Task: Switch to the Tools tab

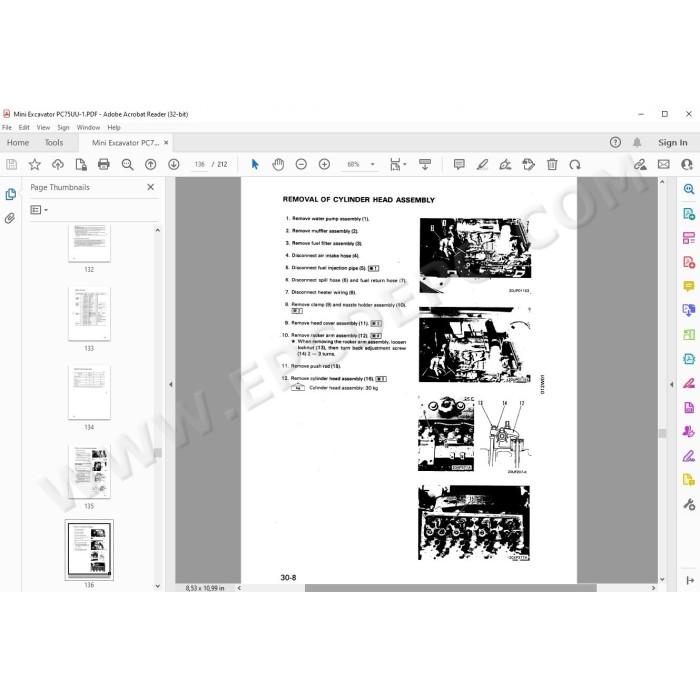Action: (x=54, y=142)
